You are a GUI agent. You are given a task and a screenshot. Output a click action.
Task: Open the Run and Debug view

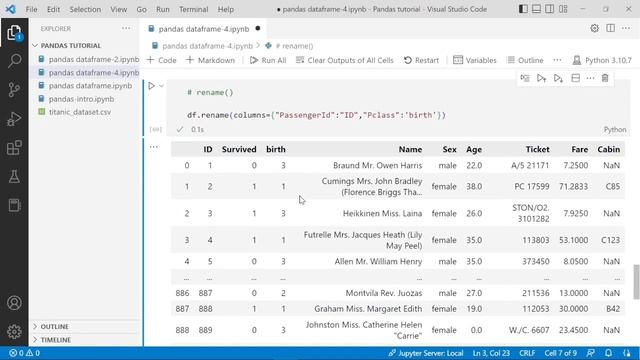pyautogui.click(x=14, y=119)
